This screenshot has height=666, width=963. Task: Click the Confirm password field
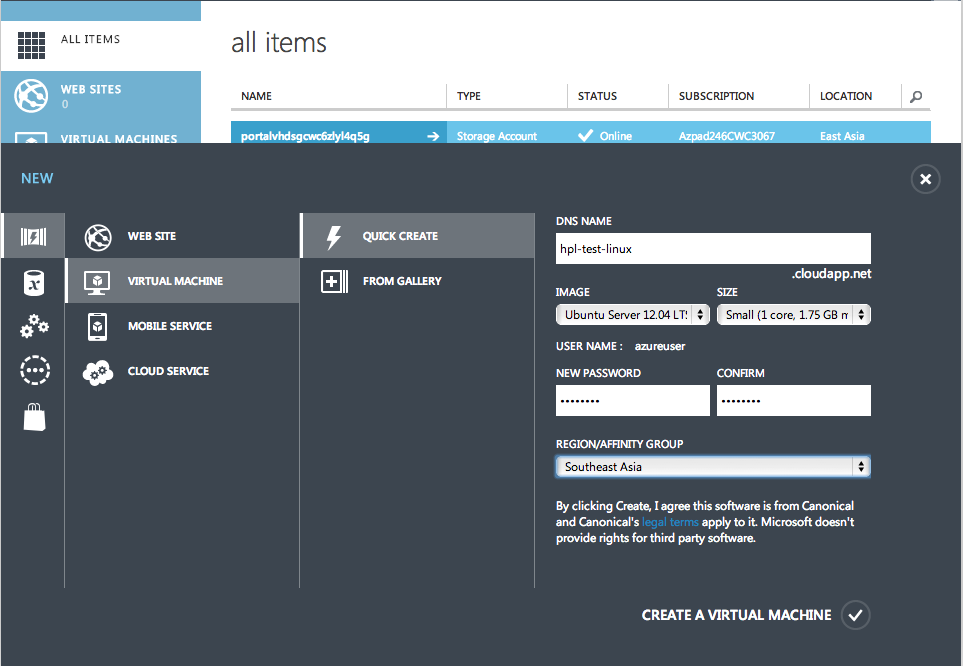(793, 401)
